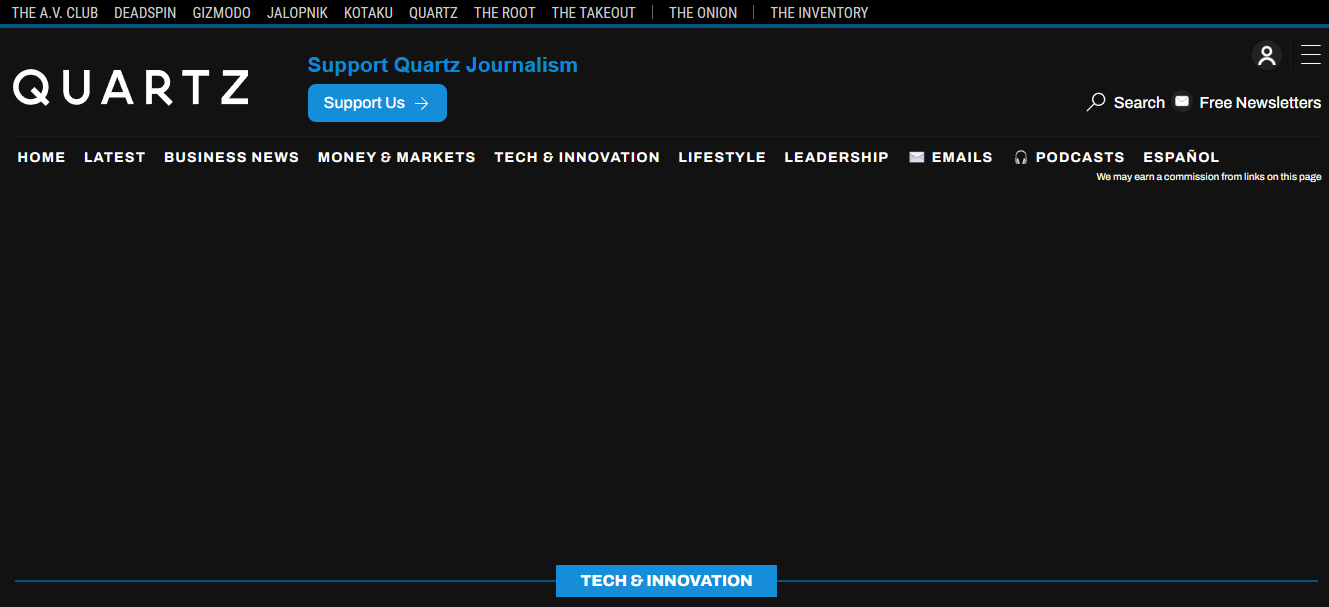1329x607 pixels.
Task: Visit The A.V. Club site link
Action: click(55, 13)
